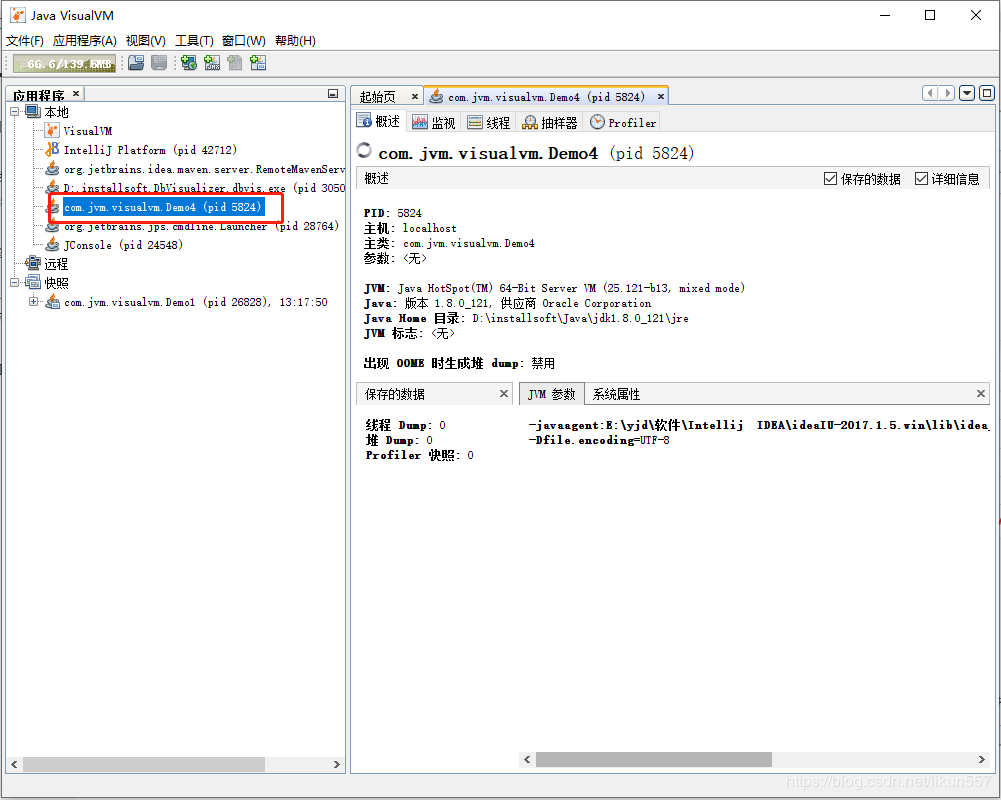Select org.jetbrains.idea.maven.server.RemoteMavenServer entry
The image size is (1001, 800).
(204, 169)
